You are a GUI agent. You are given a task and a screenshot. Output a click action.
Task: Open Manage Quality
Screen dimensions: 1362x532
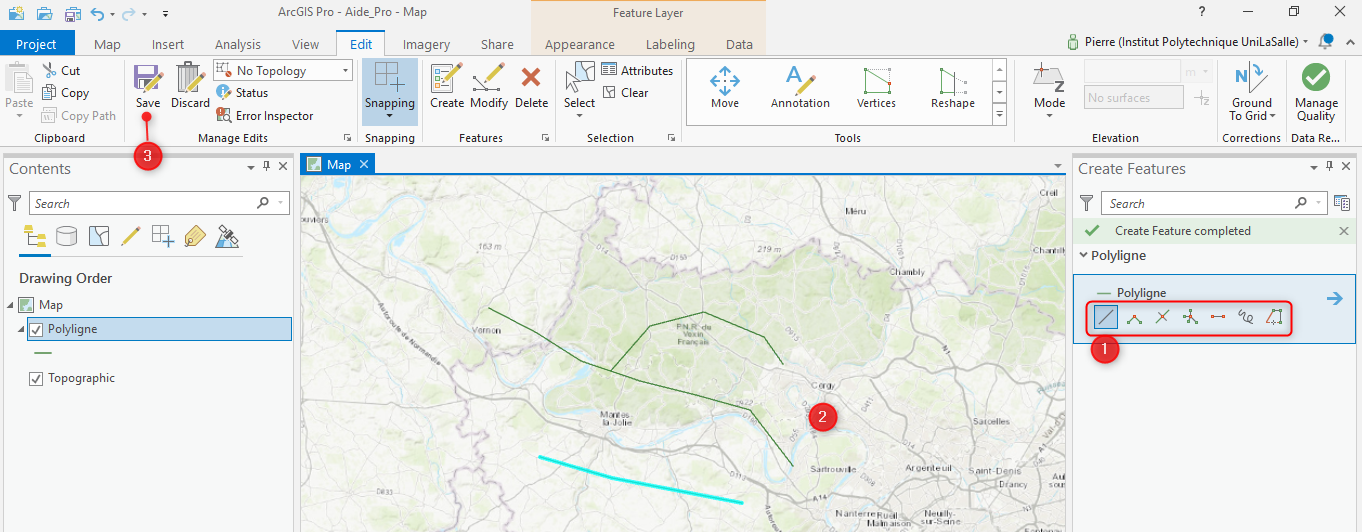pos(1316,90)
